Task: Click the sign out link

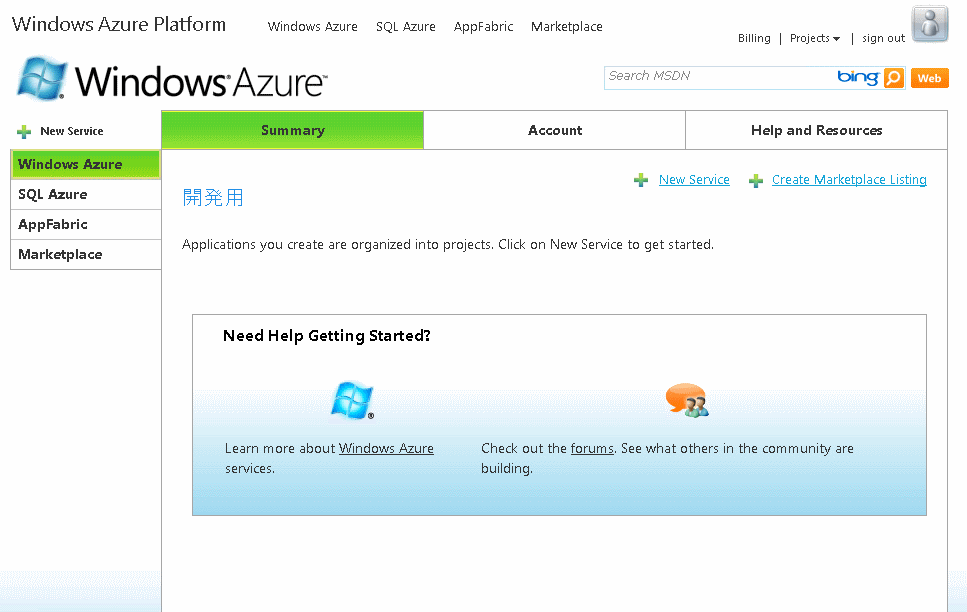Action: pos(883,38)
